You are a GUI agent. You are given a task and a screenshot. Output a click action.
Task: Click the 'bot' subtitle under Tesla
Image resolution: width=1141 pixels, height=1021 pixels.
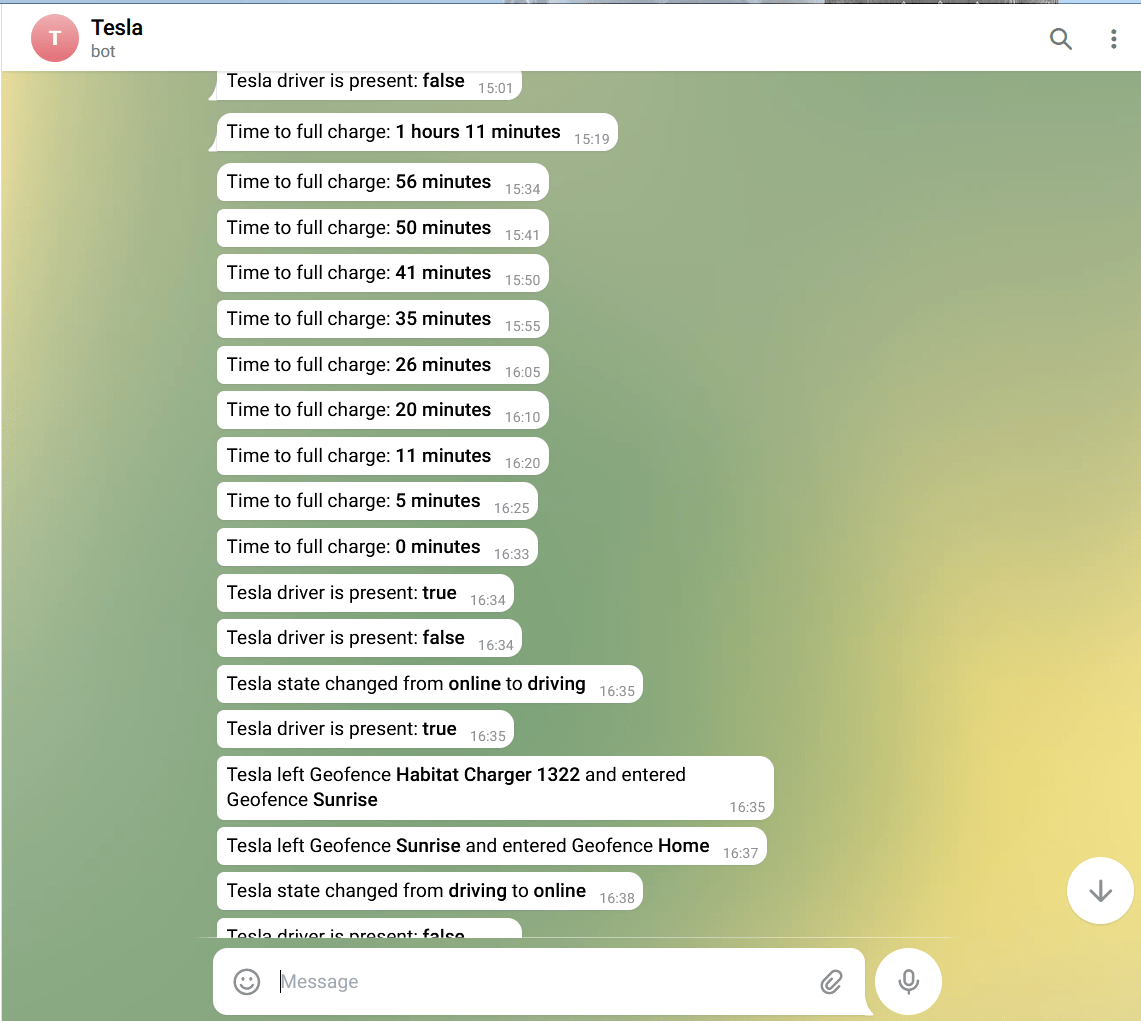click(103, 51)
